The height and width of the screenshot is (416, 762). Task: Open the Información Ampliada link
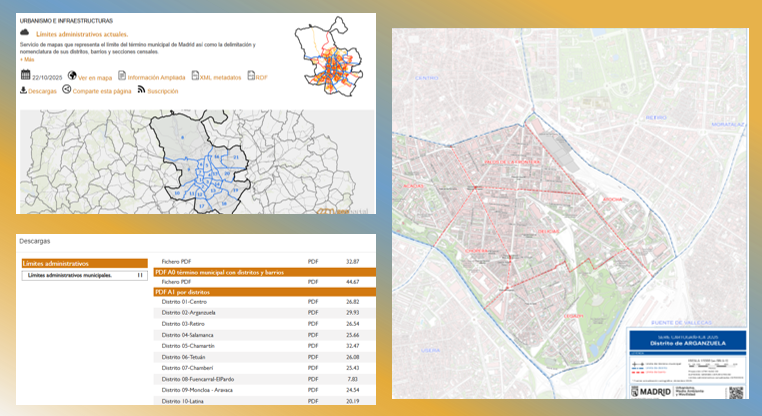coord(156,77)
